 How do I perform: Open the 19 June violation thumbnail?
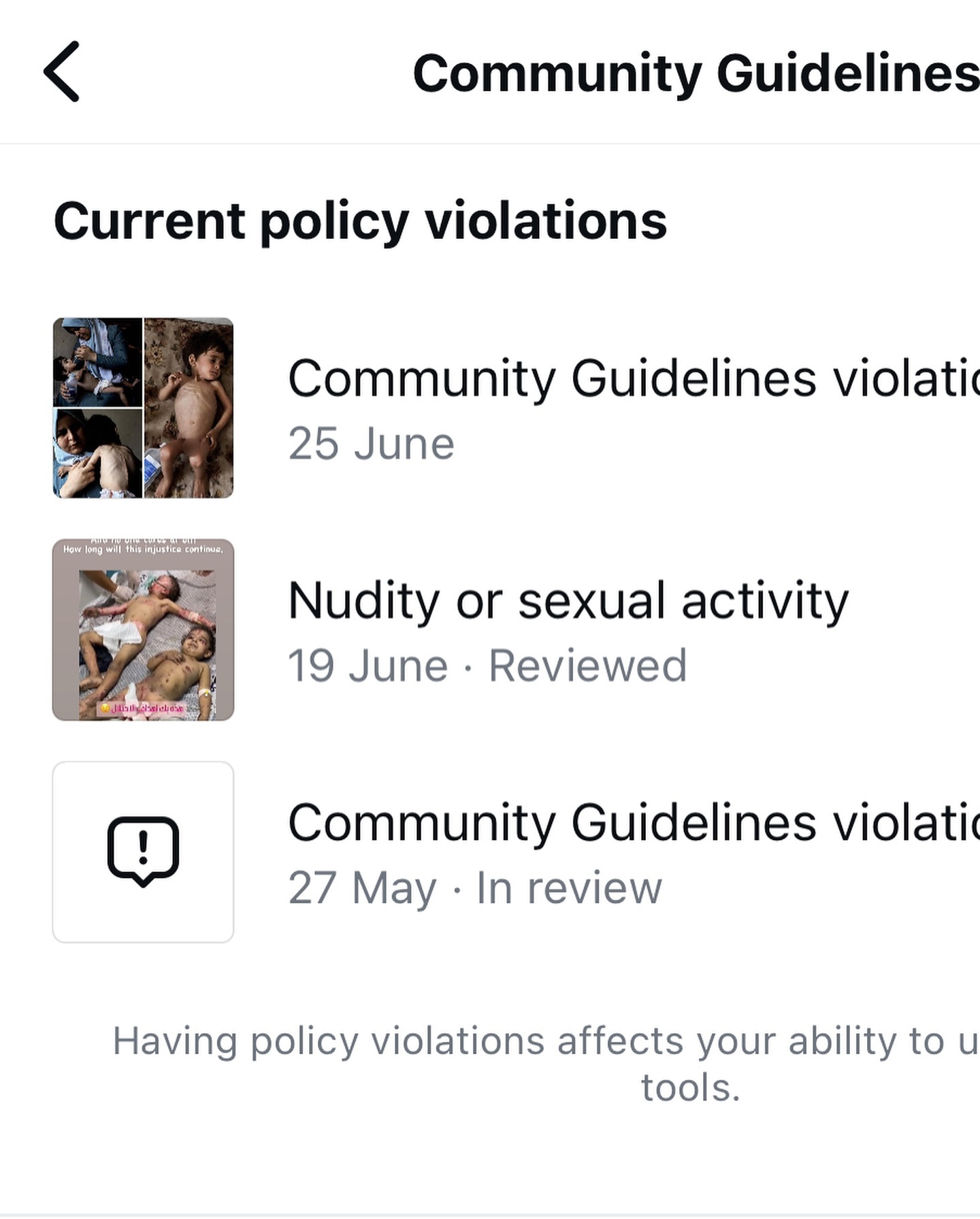click(143, 630)
